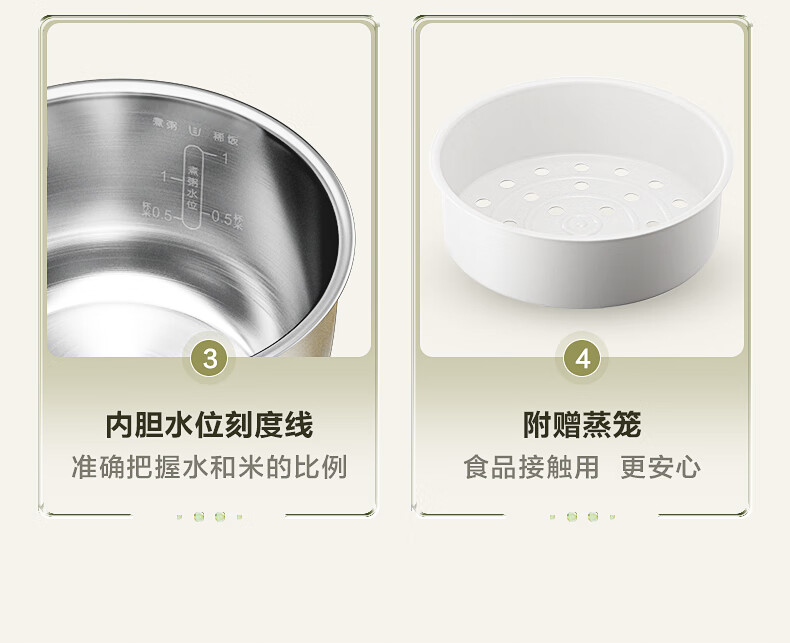
Task: Click the number 3 circle badge
Action: point(210,359)
